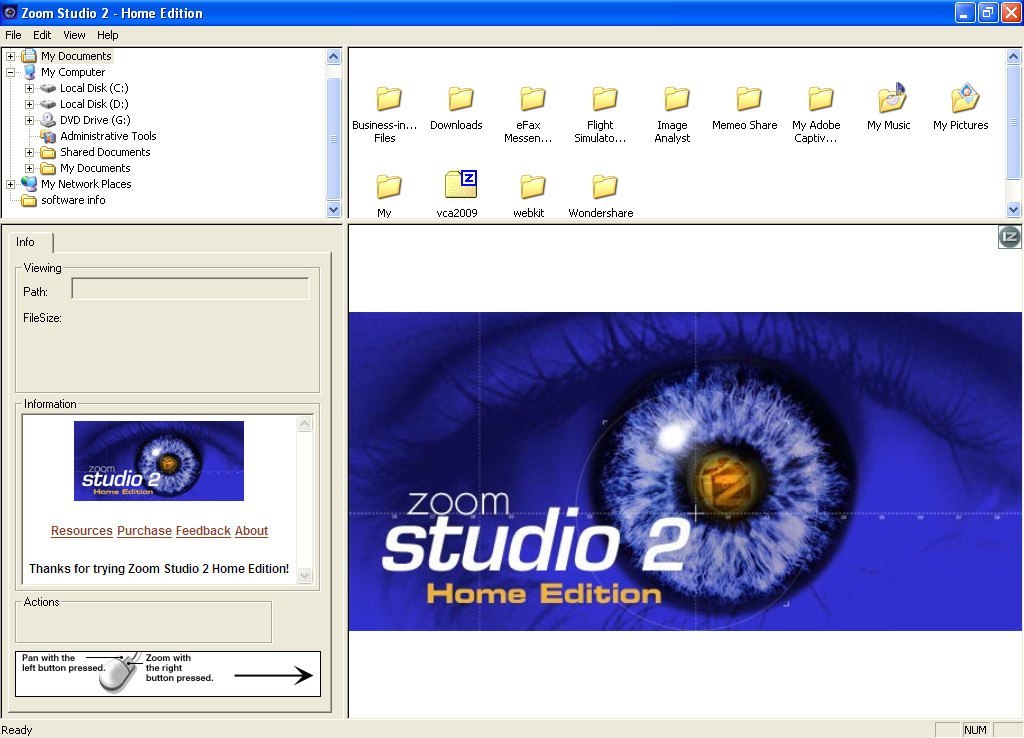
Task: Click the Purchase link
Action: tap(144, 531)
